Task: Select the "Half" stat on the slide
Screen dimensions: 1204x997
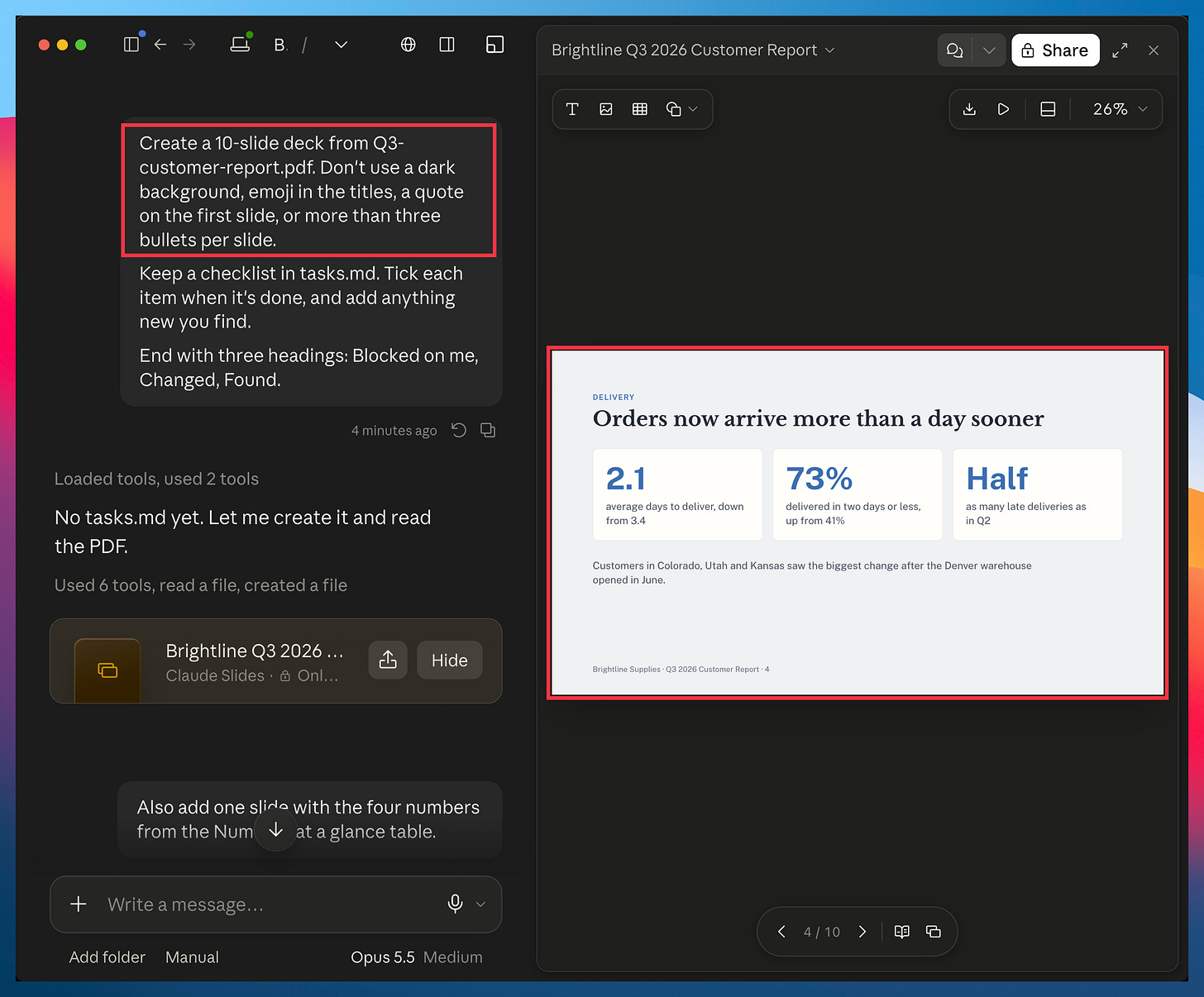Action: pyautogui.click(x=997, y=479)
